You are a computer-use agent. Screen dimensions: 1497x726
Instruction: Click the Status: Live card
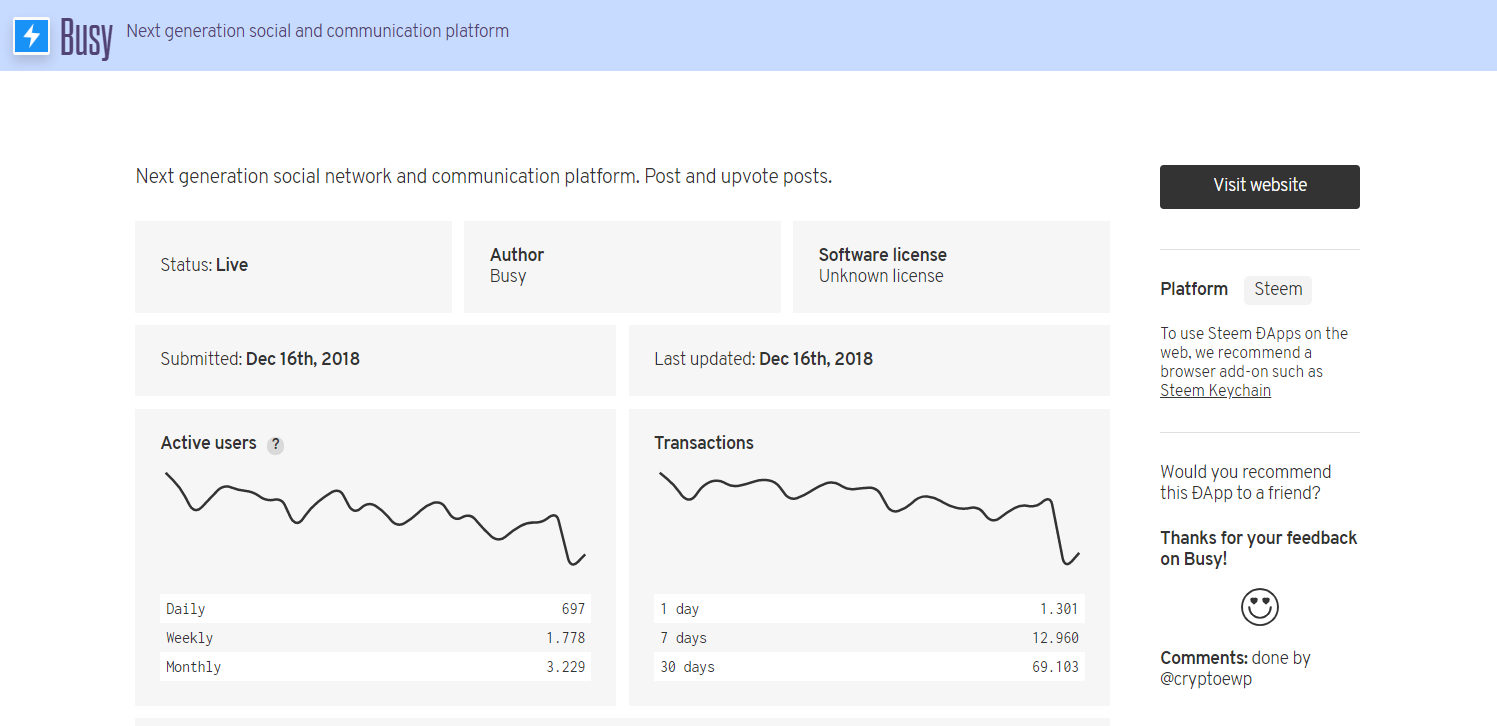point(293,266)
